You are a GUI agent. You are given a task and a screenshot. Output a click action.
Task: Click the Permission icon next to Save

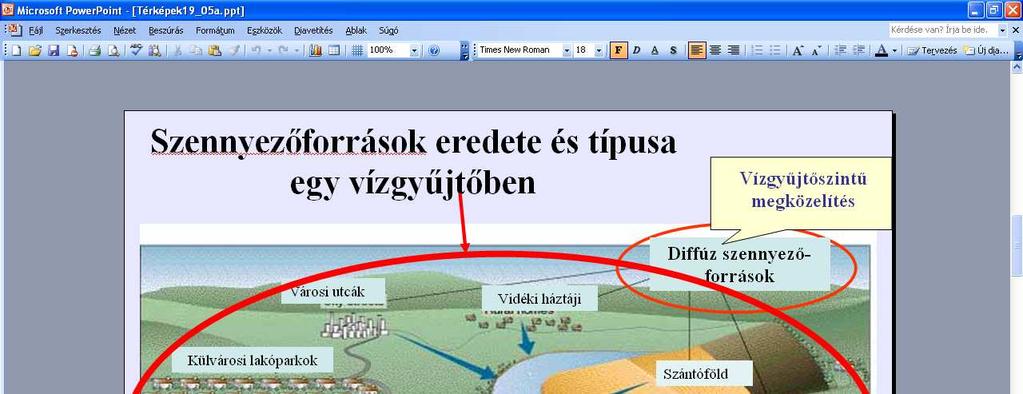click(72, 50)
